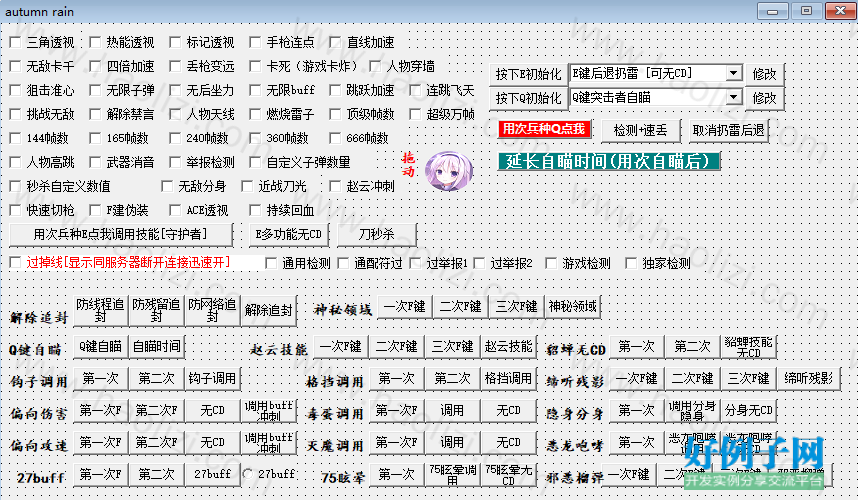
Task: Click 自瞄时间 button
Action: point(156,346)
